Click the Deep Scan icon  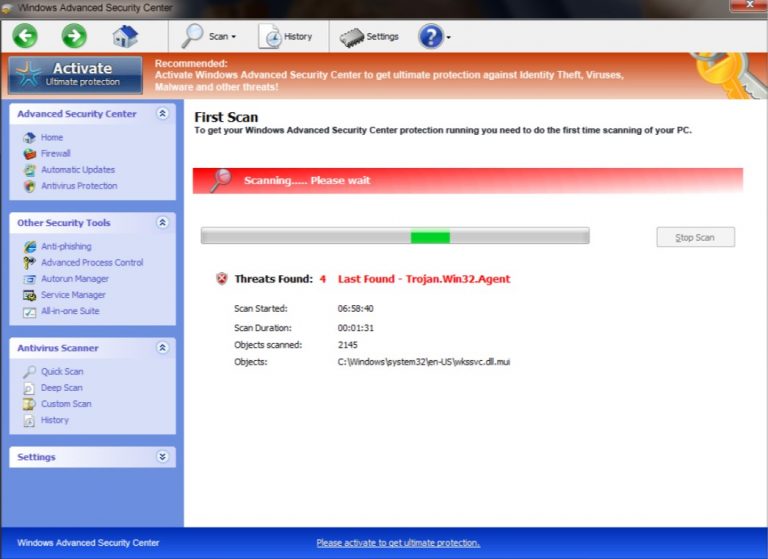(29, 388)
